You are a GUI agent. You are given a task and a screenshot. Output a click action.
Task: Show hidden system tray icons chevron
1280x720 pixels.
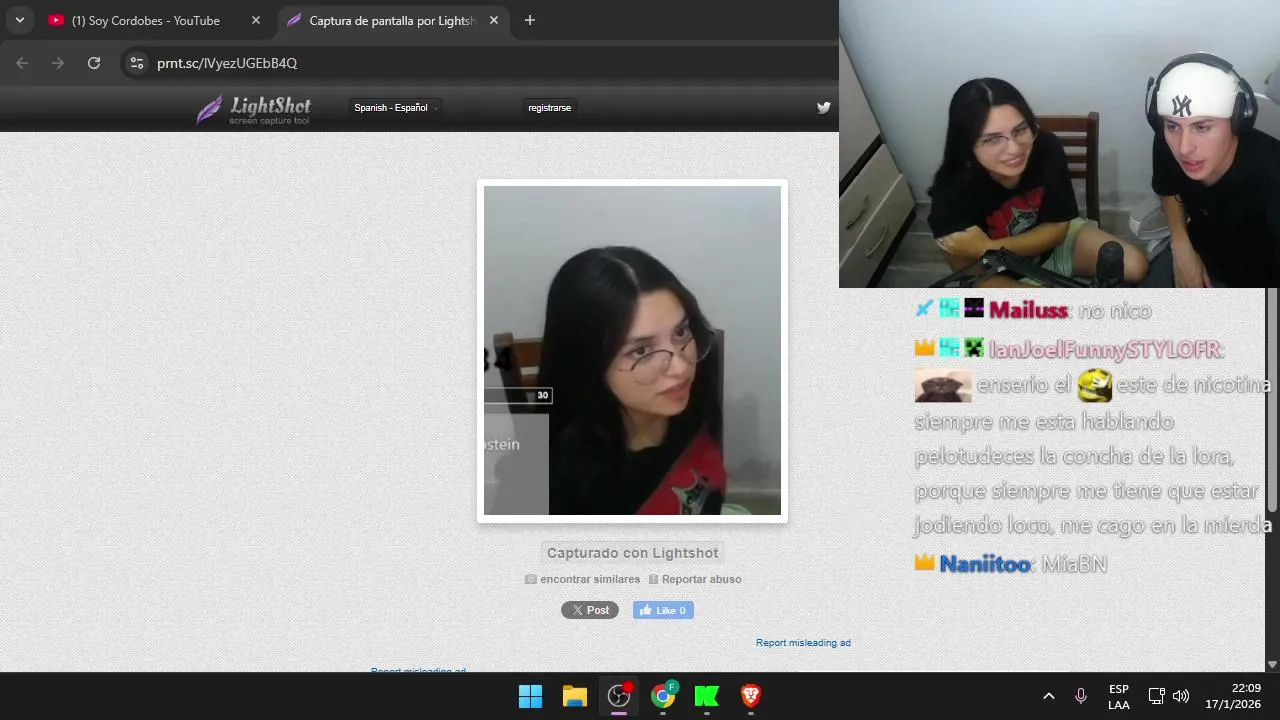pyautogui.click(x=1049, y=696)
